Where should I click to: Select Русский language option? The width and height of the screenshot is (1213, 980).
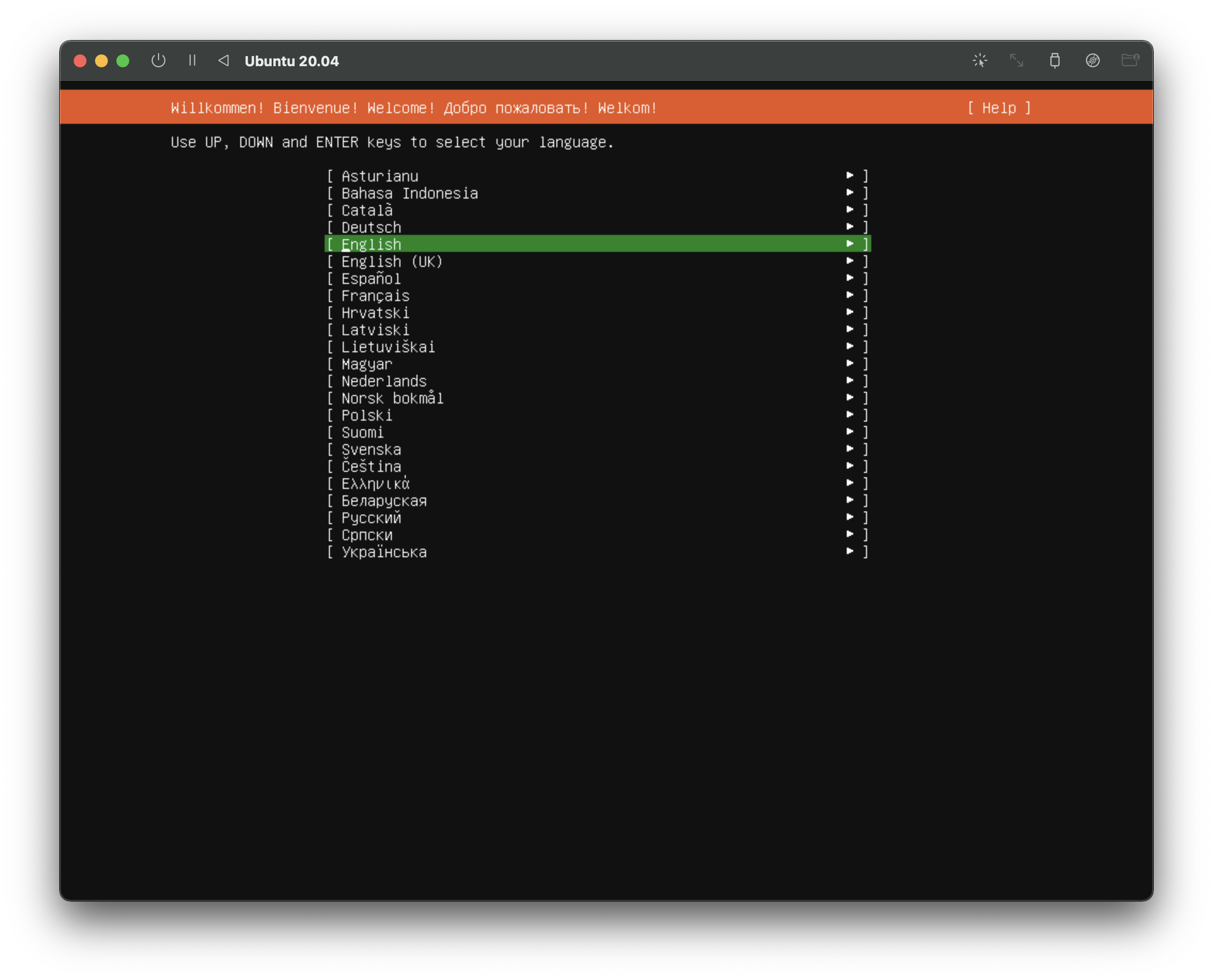pos(372,518)
